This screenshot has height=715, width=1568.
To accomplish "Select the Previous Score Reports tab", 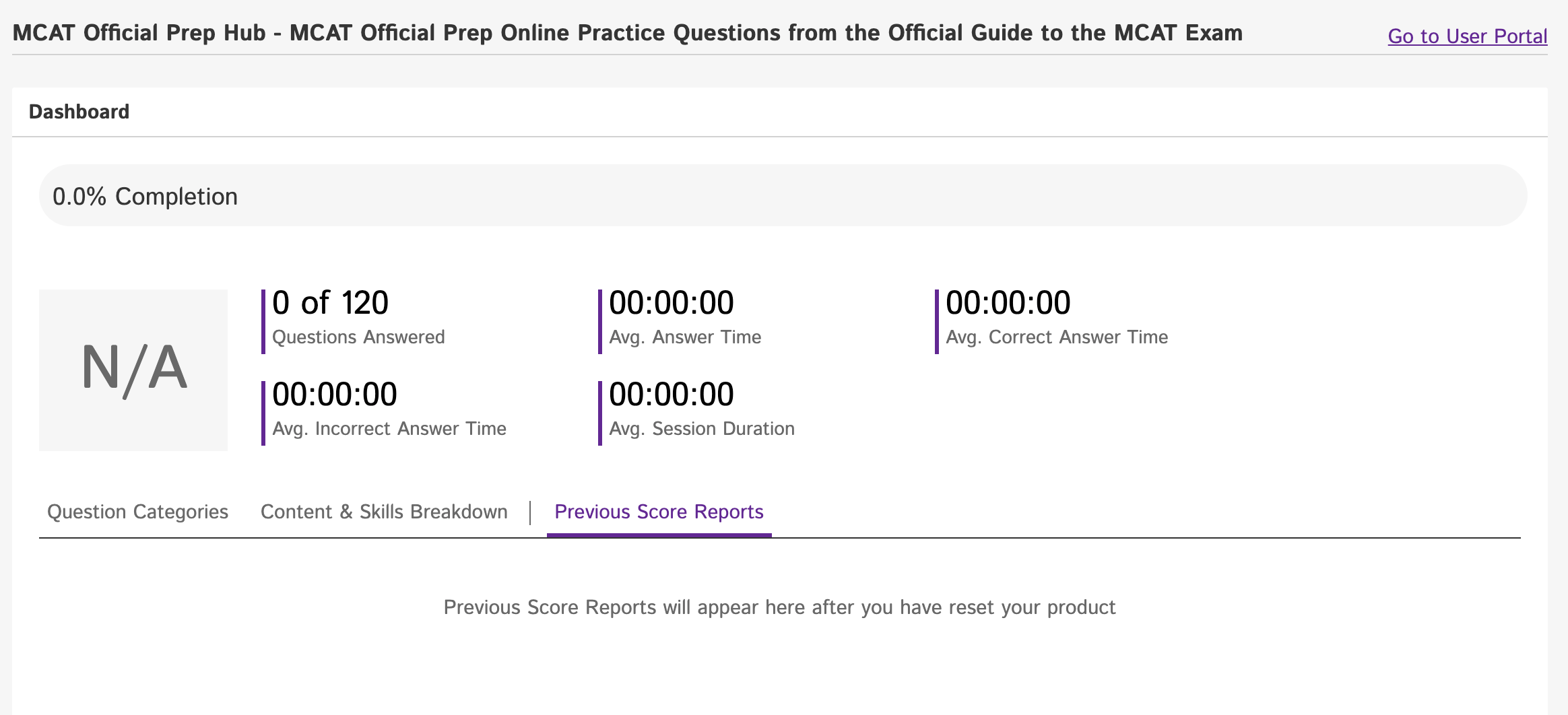I will pos(658,512).
